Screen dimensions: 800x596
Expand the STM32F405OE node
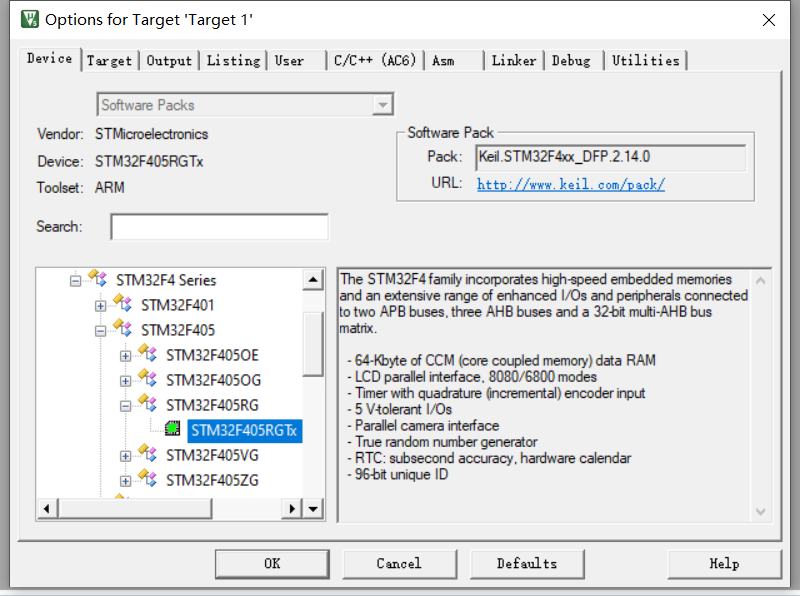[126, 356]
